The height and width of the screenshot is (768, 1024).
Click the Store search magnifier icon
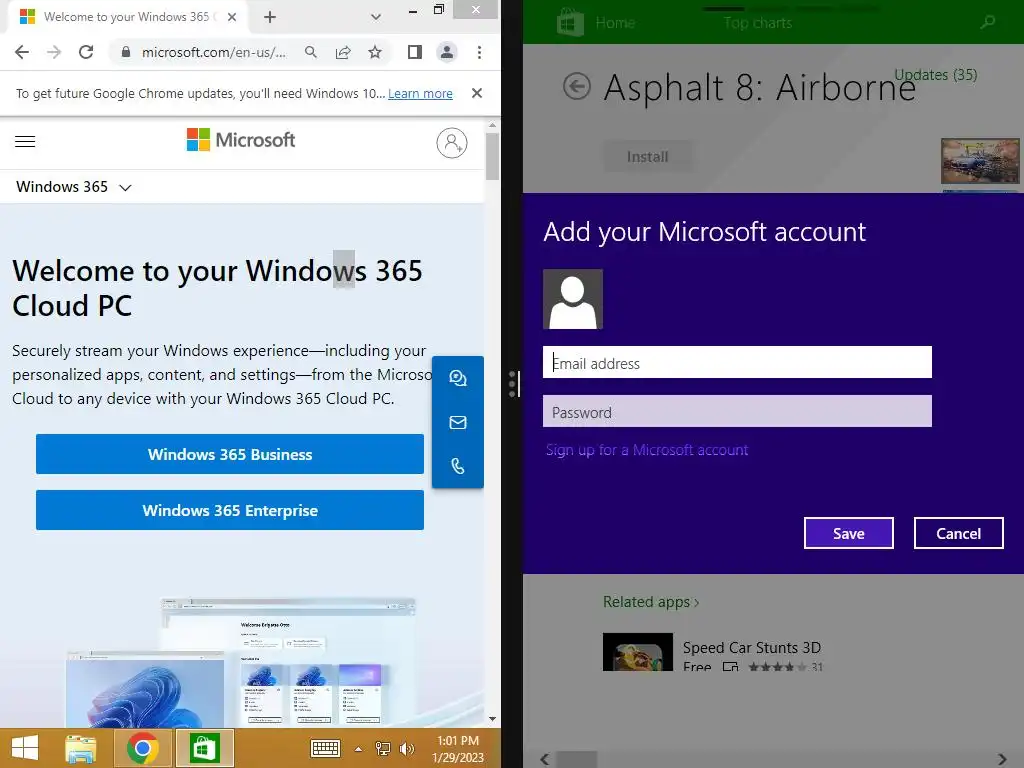click(x=988, y=22)
